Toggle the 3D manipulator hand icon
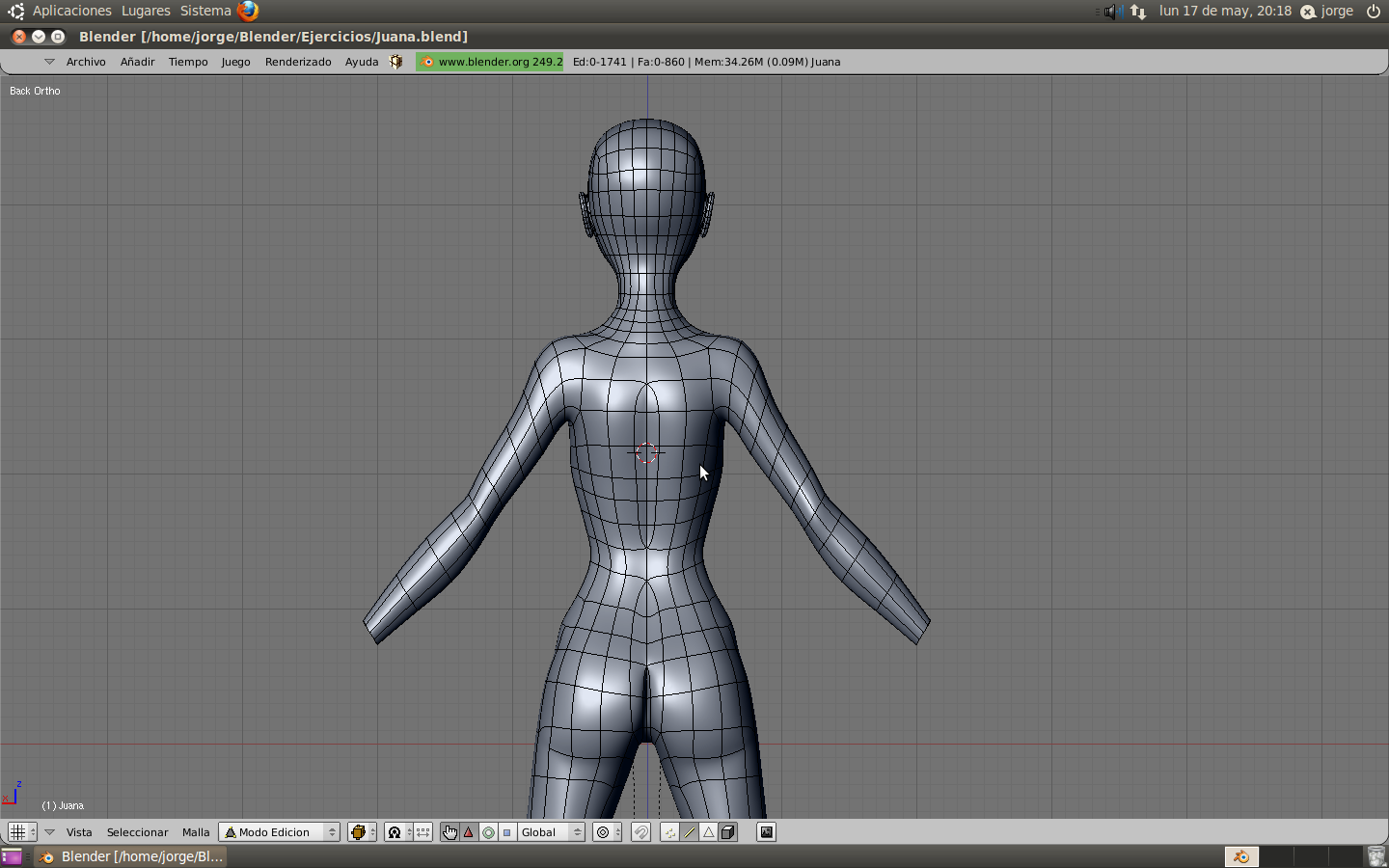The height and width of the screenshot is (868, 1389). coord(449,832)
